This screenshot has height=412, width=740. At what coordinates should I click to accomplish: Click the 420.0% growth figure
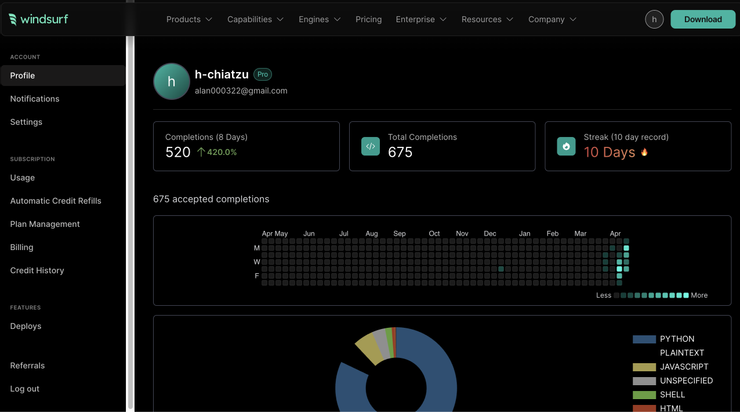tap(222, 152)
